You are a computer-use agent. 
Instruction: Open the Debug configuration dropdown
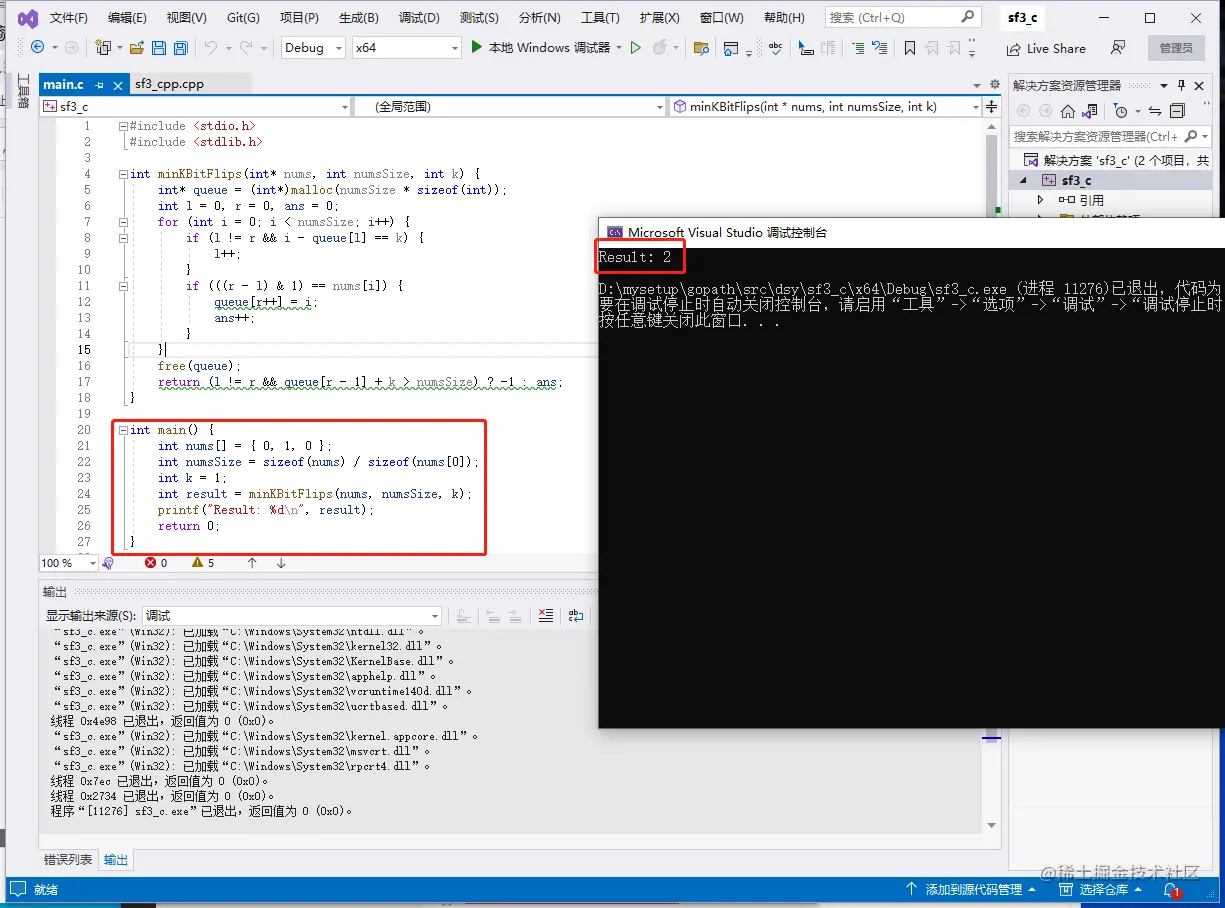coord(312,48)
